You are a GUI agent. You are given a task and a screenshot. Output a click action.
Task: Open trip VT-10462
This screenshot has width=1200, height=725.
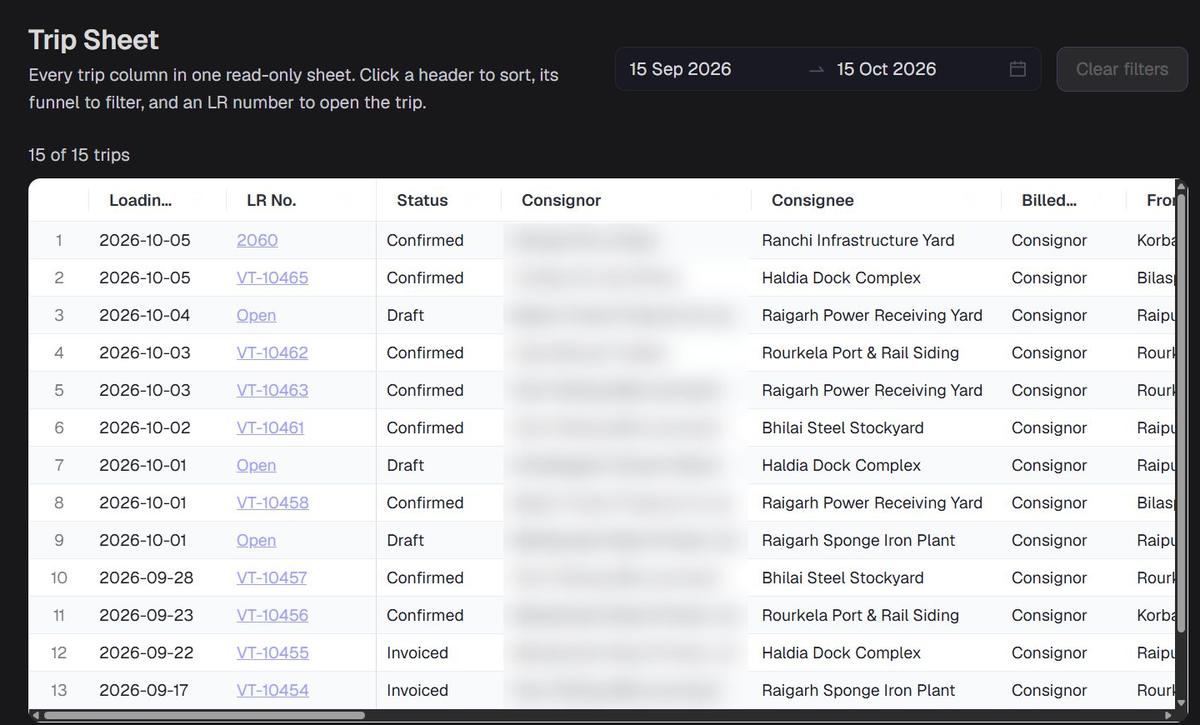coord(272,353)
